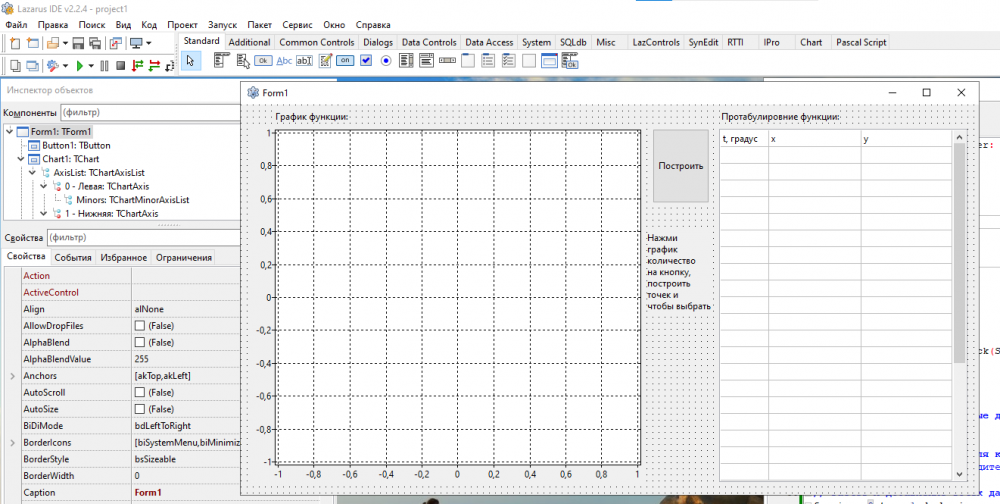This screenshot has height=504, width=1000.
Task: Click the Save file toolbar icon
Action: tap(78, 43)
